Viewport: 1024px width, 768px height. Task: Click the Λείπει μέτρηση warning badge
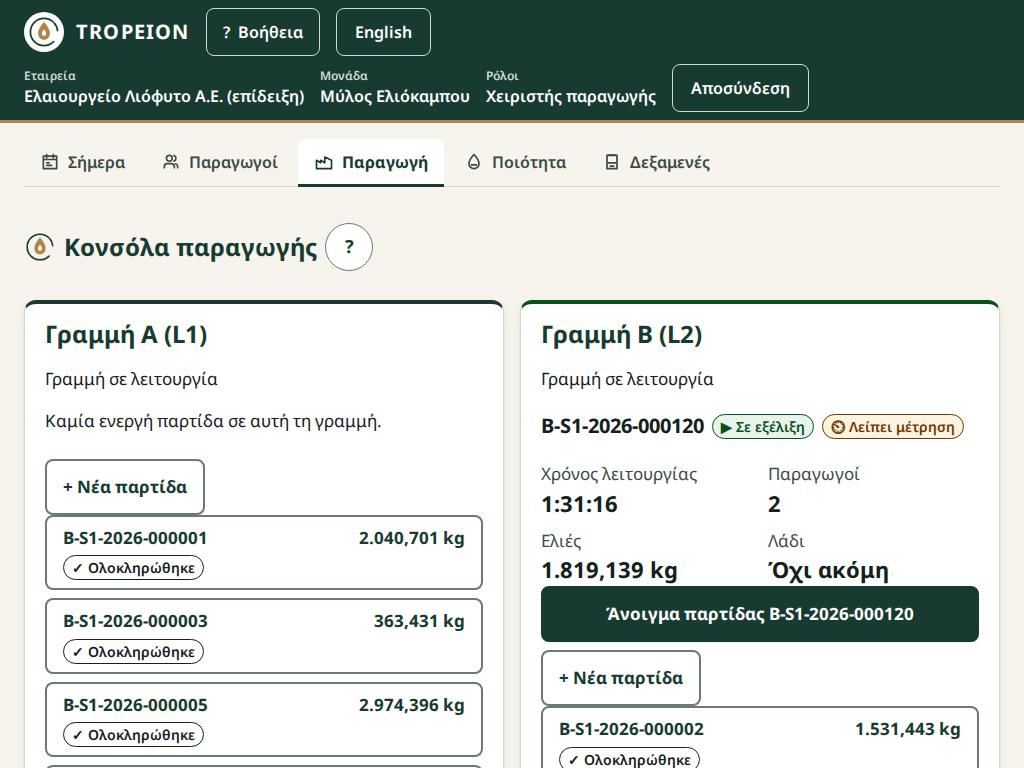(893, 427)
